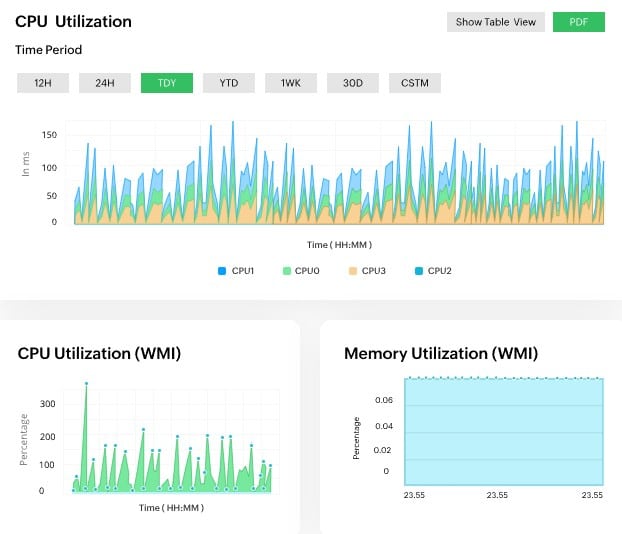Select the 12H time period

pos(43,83)
